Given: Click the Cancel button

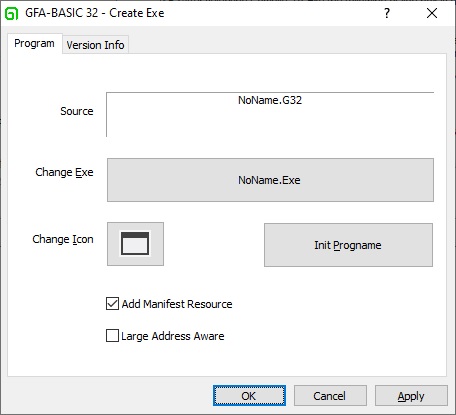Looking at the screenshot, I should pos(330,396).
